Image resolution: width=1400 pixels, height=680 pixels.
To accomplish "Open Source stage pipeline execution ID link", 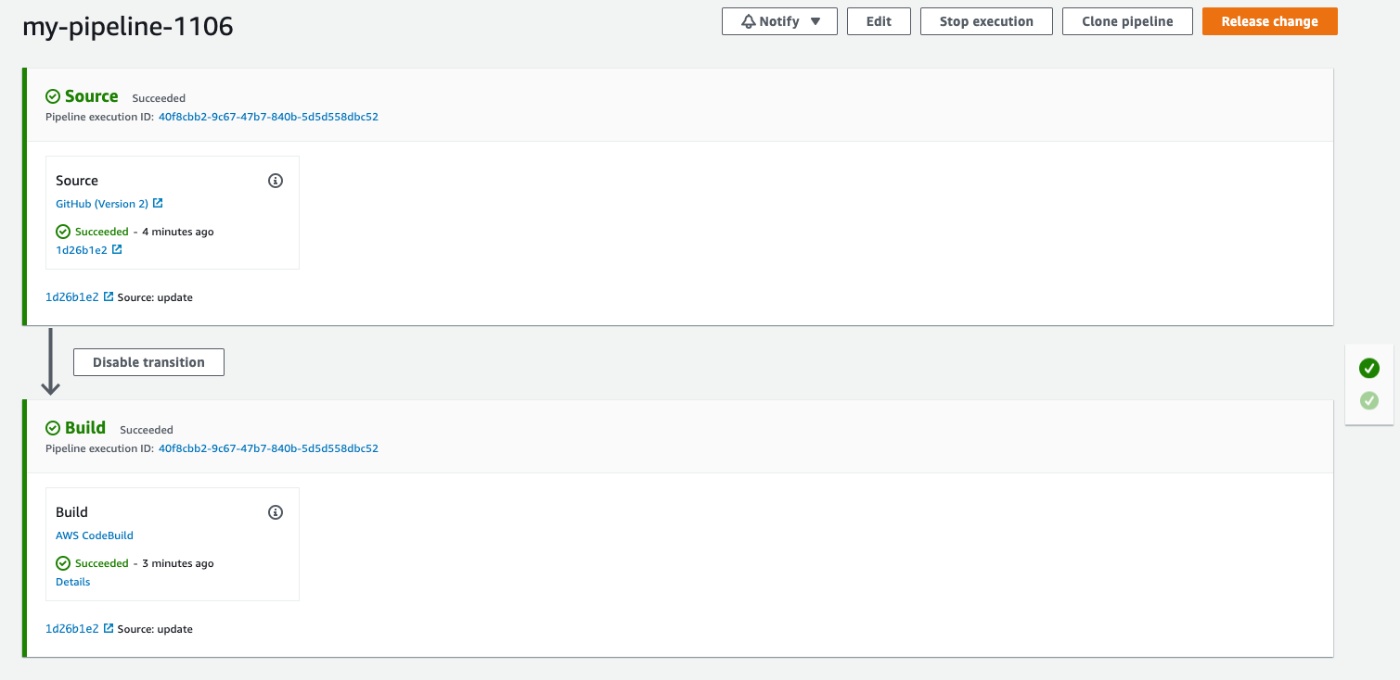I will pos(268,117).
